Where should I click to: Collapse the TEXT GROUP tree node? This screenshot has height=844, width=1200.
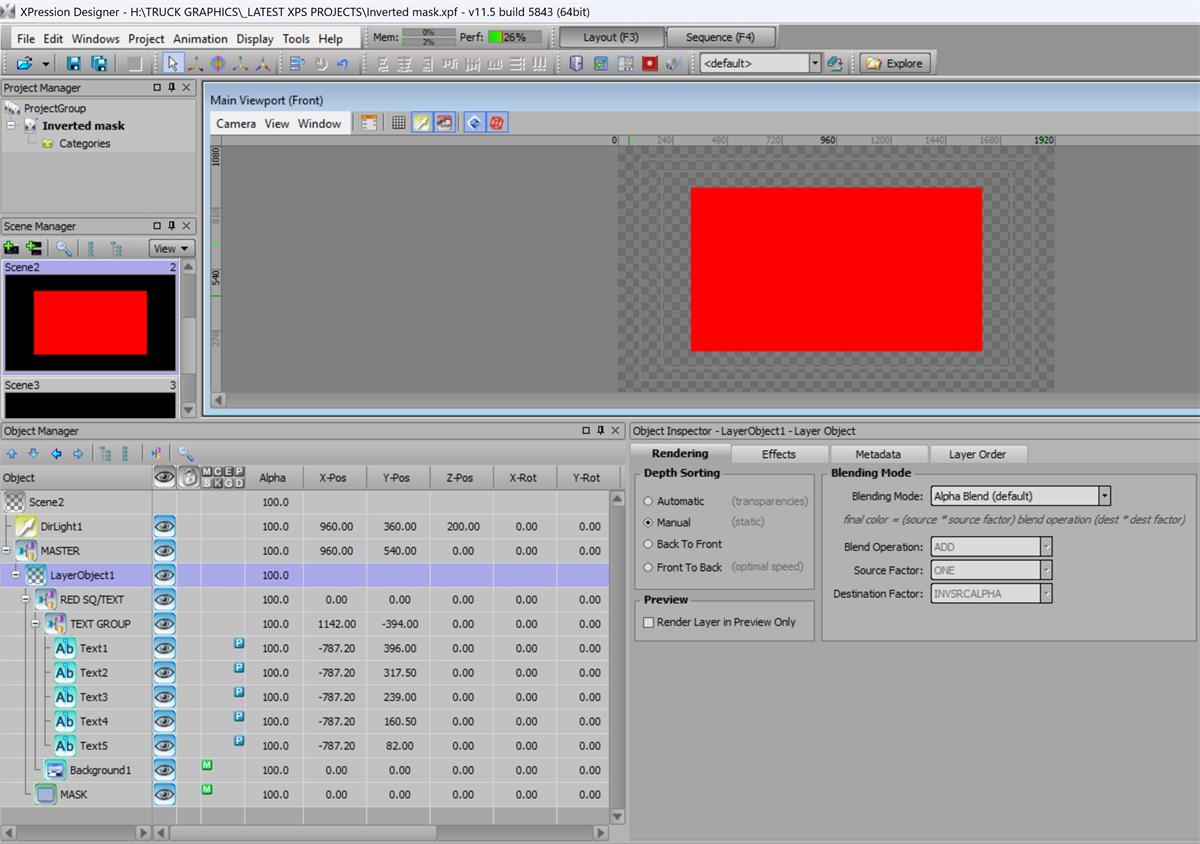click(x=35, y=624)
